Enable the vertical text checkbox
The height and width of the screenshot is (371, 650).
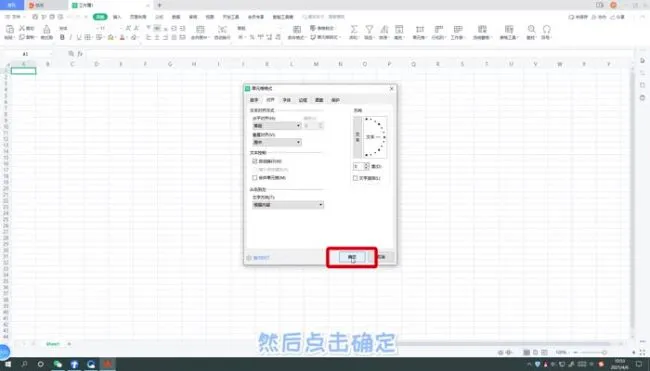(x=355, y=178)
